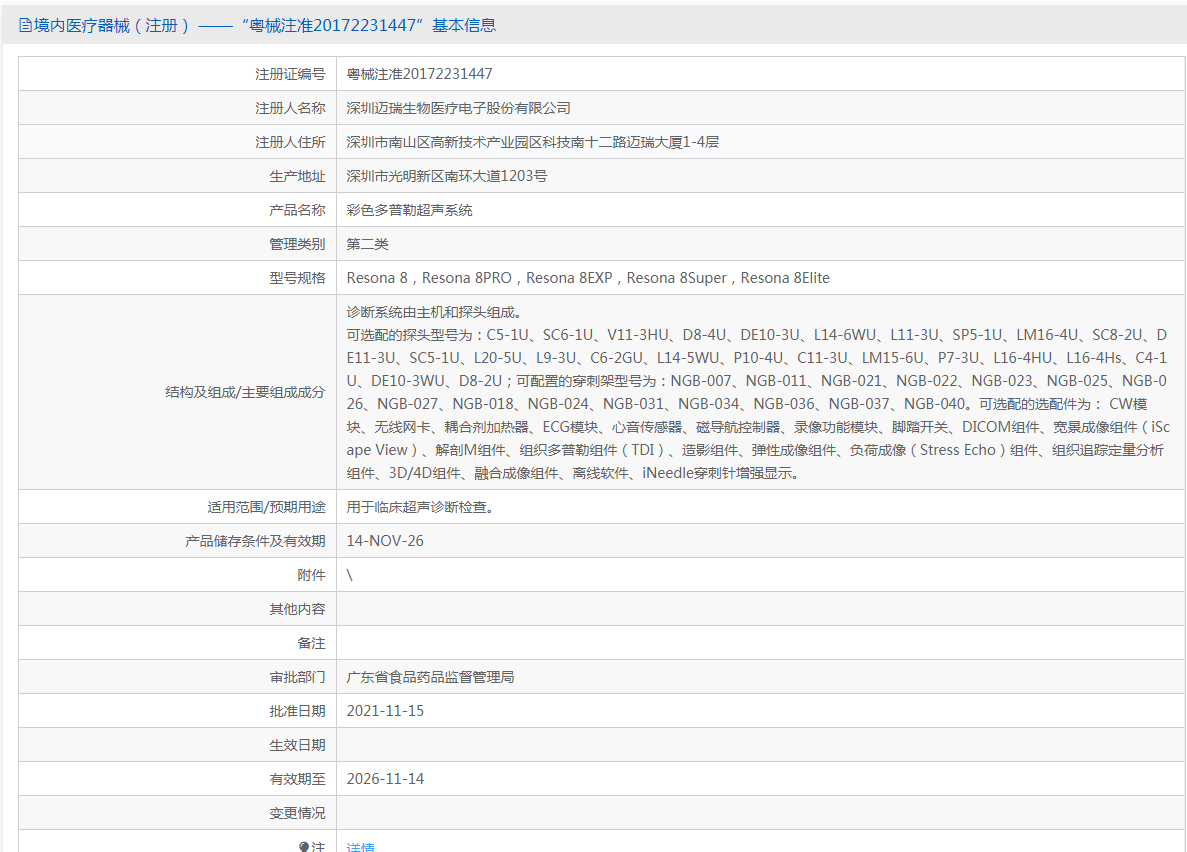Click management category value 第二类
The width and height of the screenshot is (1187, 852).
pos(367,244)
